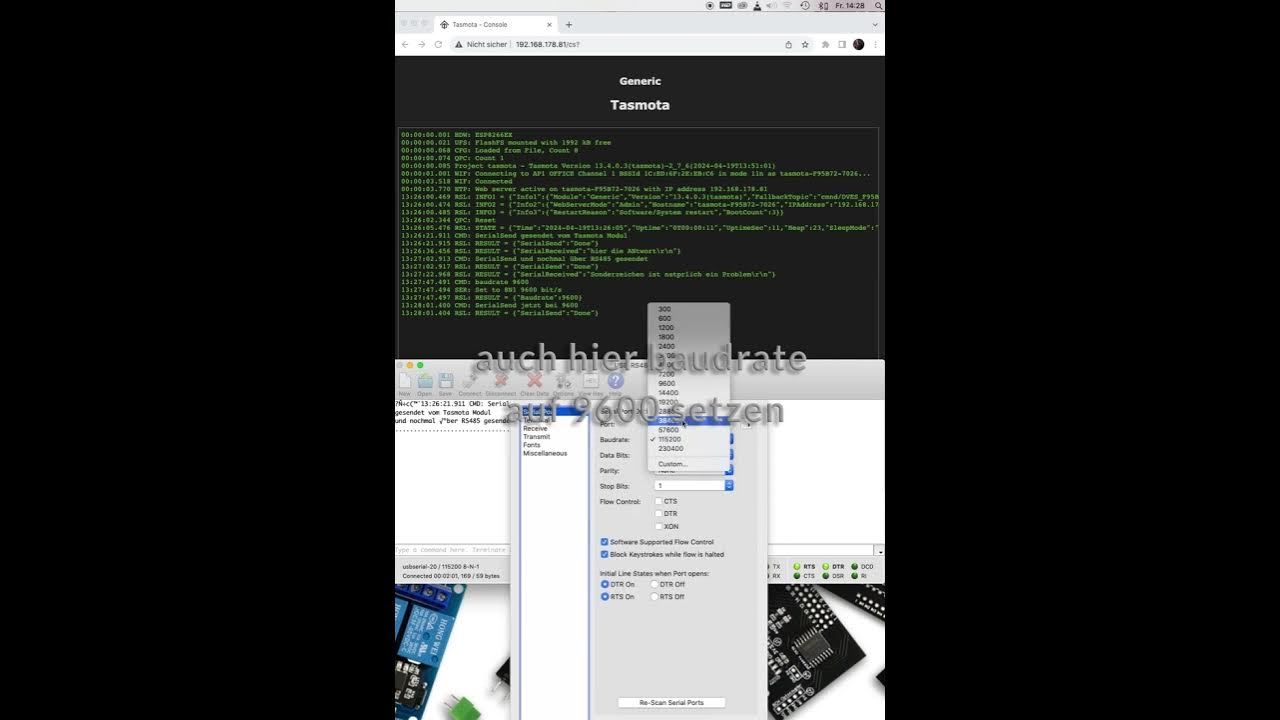Select Transmit in the settings sidebar
This screenshot has height=720, width=1280.
coord(536,437)
